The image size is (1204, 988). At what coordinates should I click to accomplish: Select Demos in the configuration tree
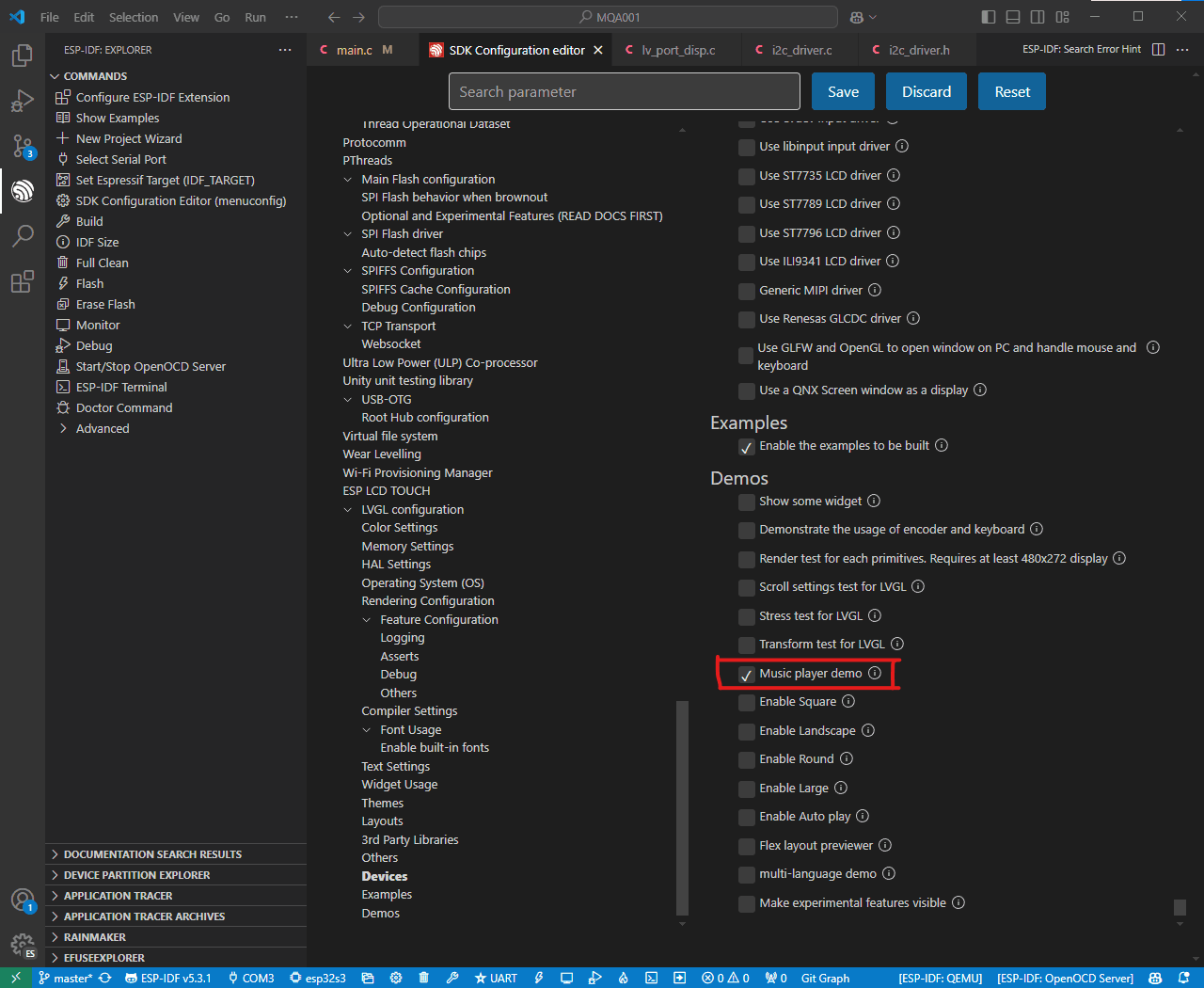pos(381,913)
